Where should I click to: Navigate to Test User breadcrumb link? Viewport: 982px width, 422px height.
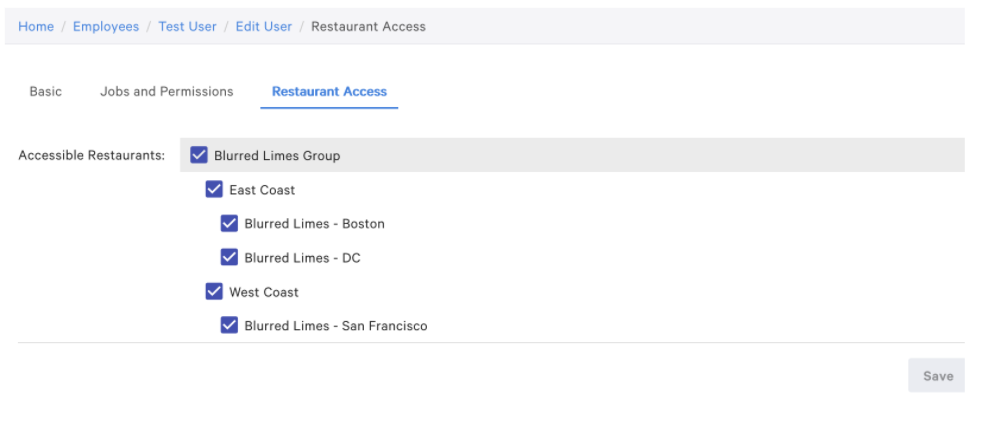pos(187,27)
